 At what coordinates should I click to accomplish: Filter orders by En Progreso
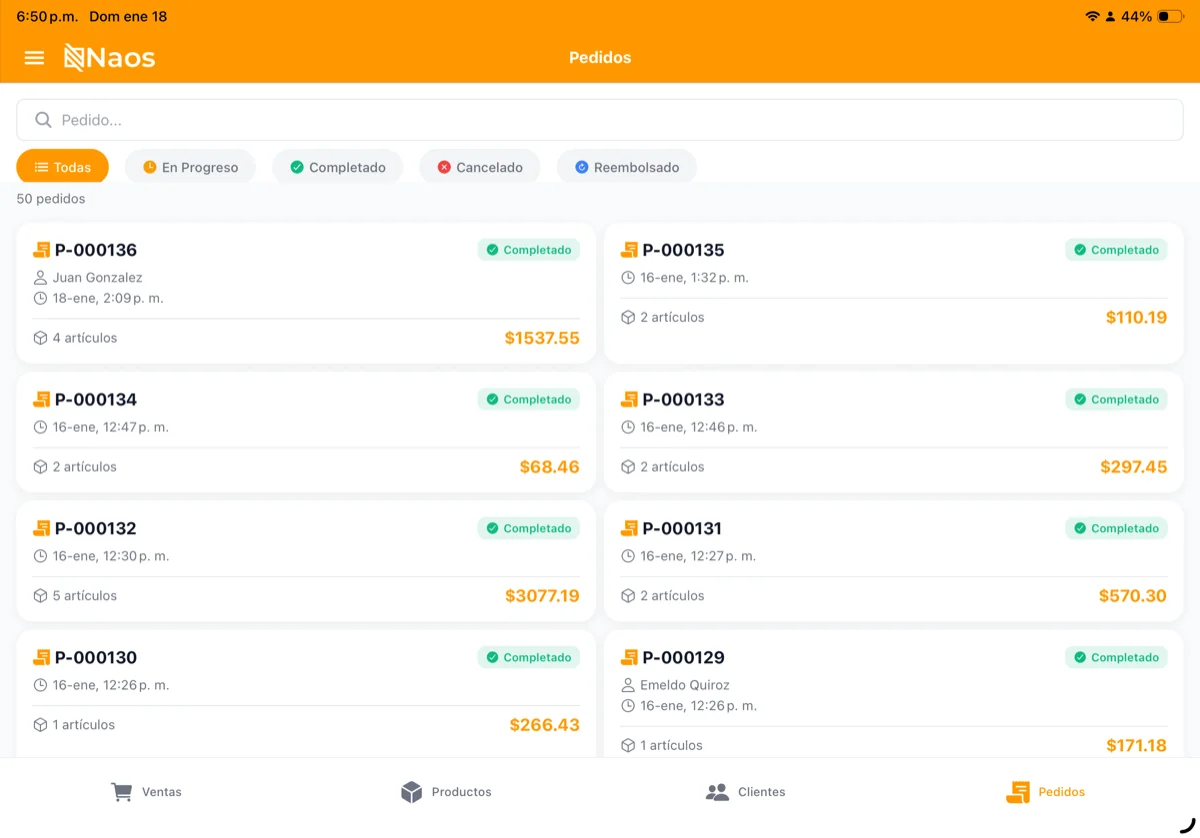coord(190,167)
